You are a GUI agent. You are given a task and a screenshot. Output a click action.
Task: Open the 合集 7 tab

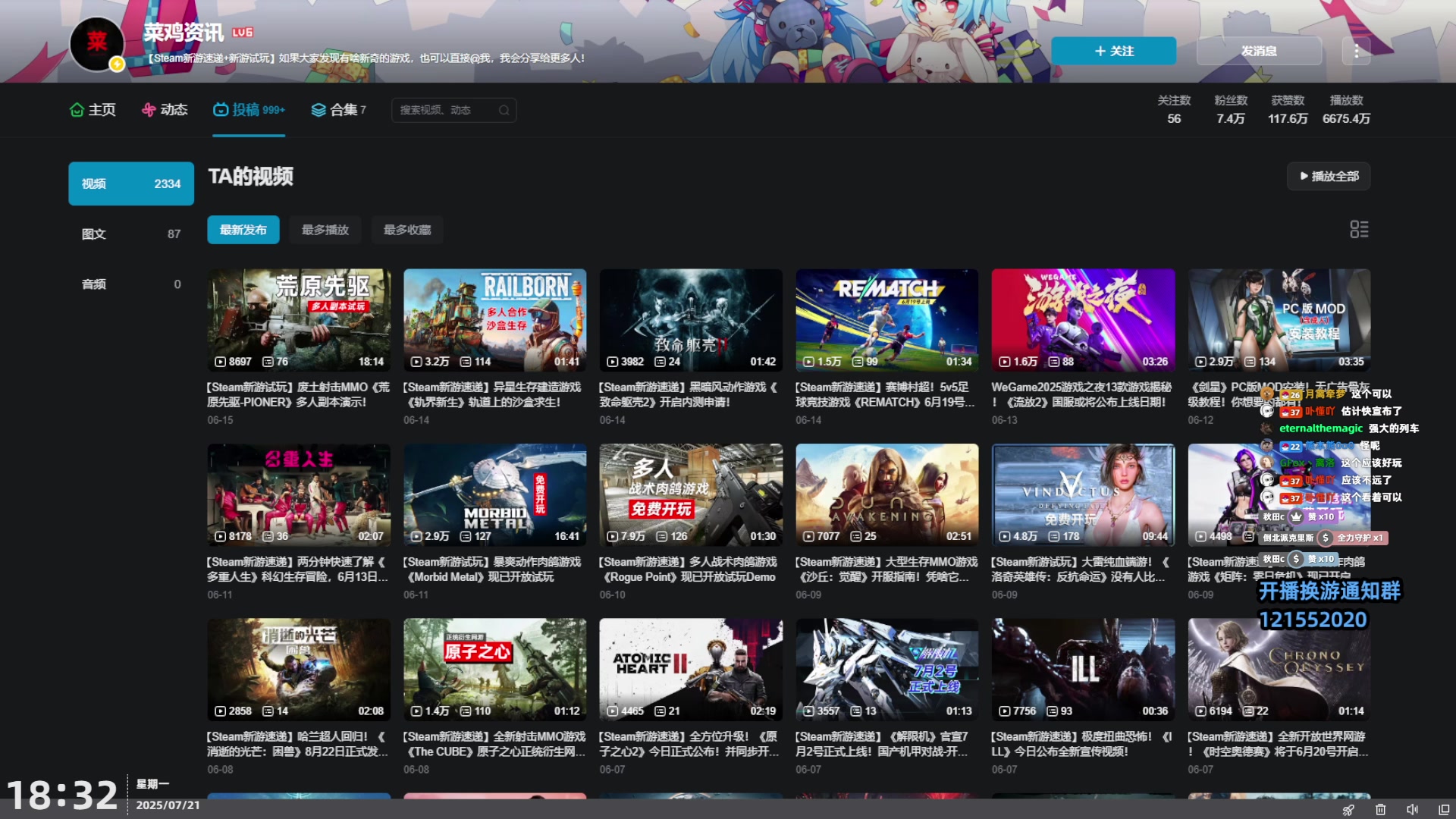(x=338, y=110)
